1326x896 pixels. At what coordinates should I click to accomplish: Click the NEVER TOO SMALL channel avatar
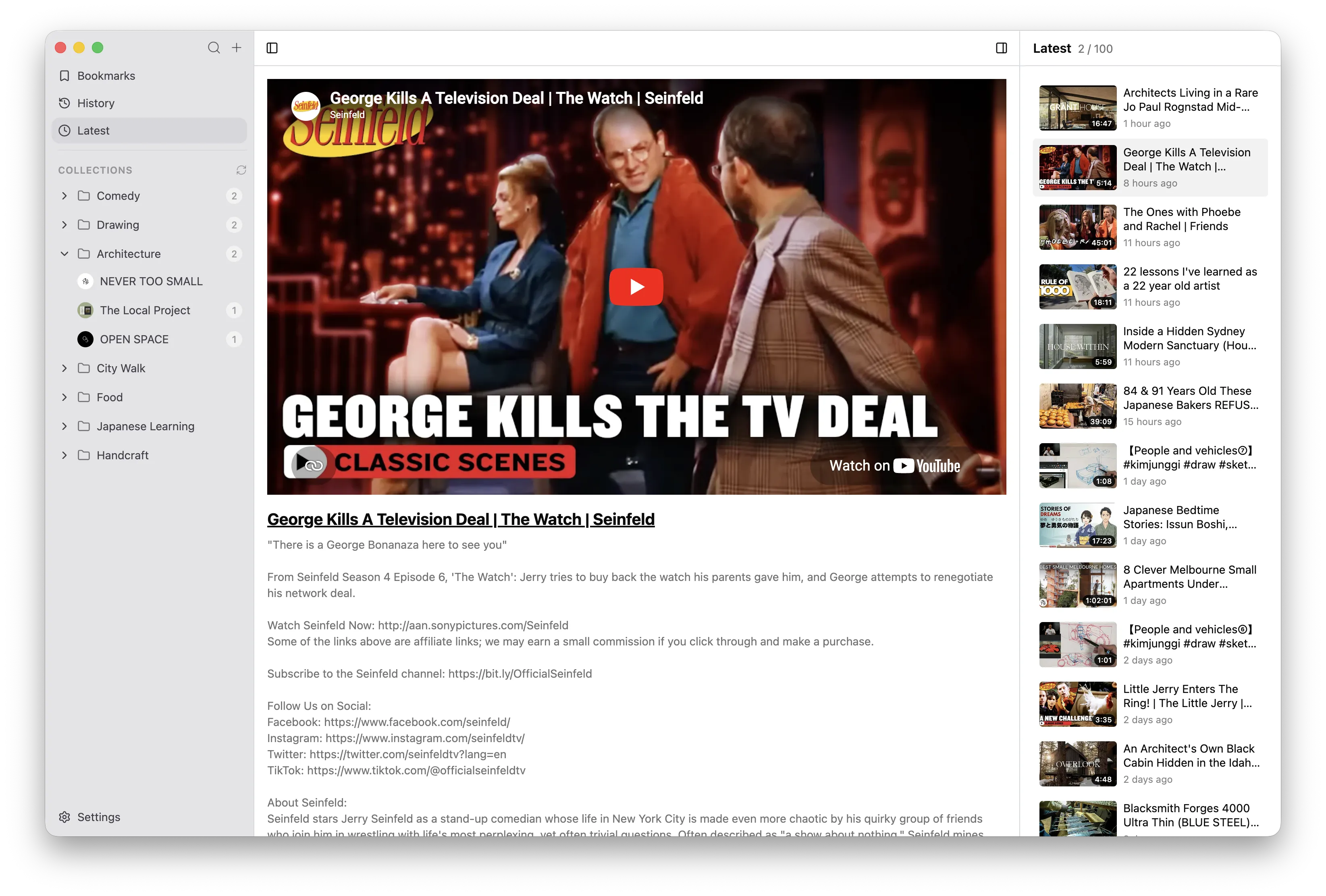85,281
